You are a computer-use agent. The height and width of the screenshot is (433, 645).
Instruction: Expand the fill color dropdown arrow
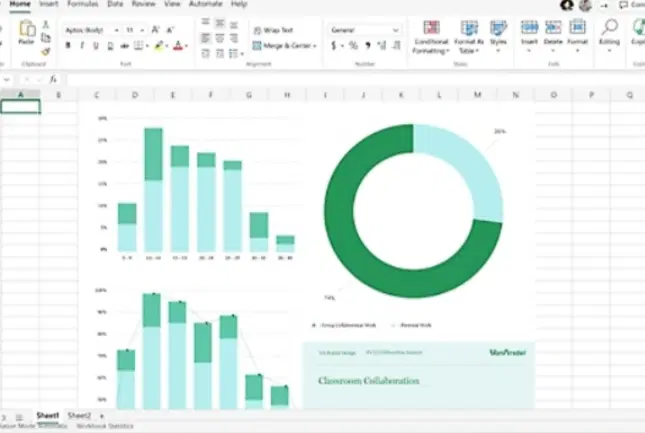tap(167, 46)
